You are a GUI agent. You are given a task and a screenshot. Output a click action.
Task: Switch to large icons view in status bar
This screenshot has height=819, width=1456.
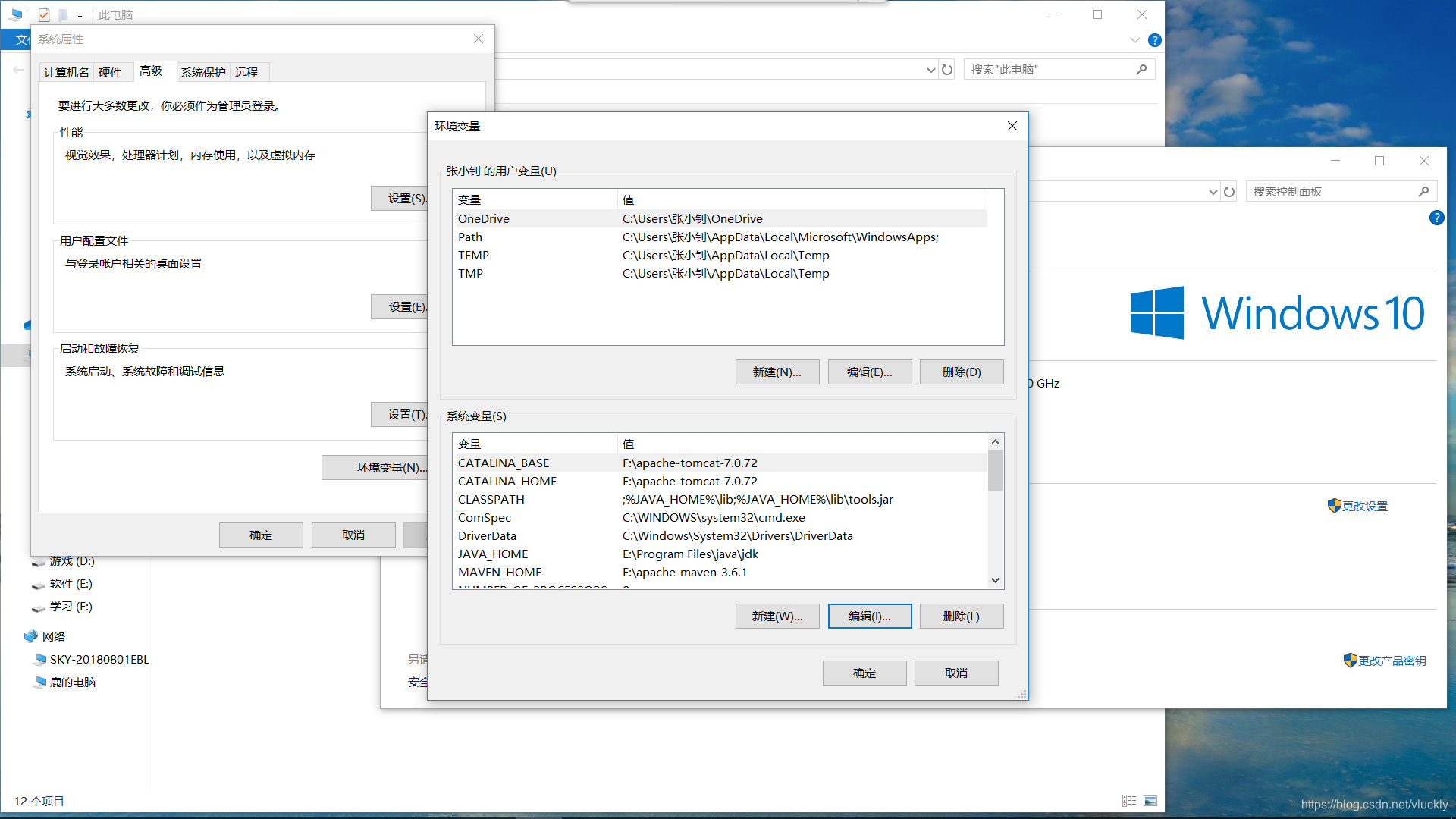[x=1150, y=801]
